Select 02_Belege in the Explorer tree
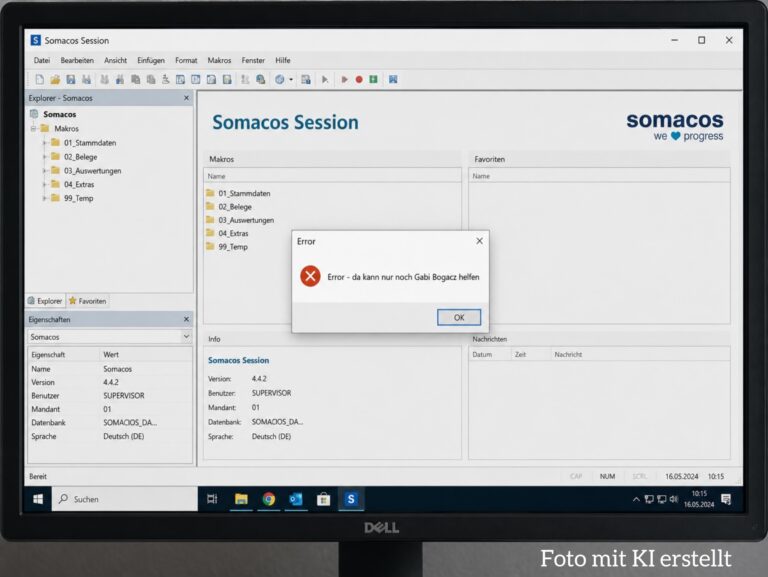The image size is (768, 577). [80, 157]
